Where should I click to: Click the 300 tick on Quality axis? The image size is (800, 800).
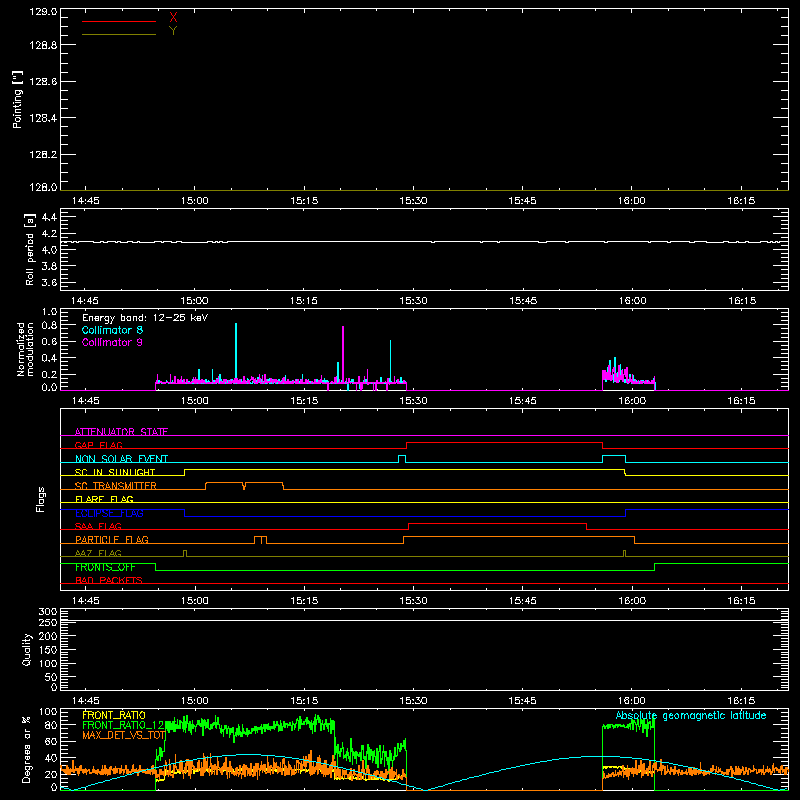48,612
